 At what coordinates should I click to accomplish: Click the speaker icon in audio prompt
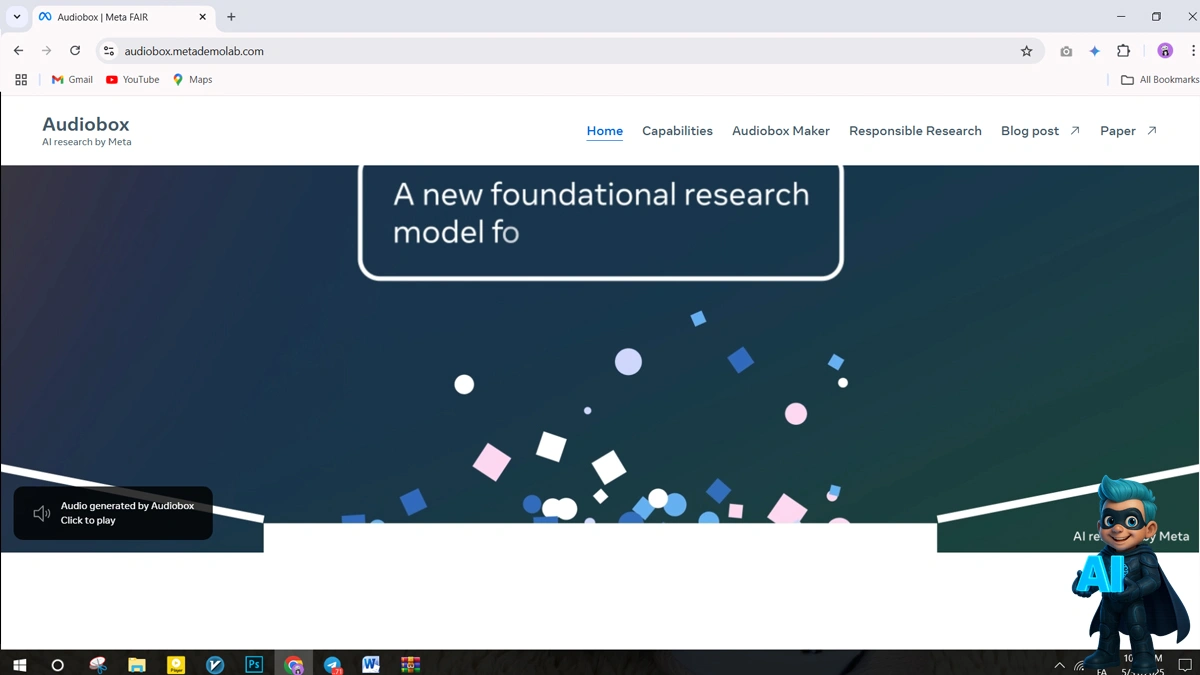[x=41, y=514]
